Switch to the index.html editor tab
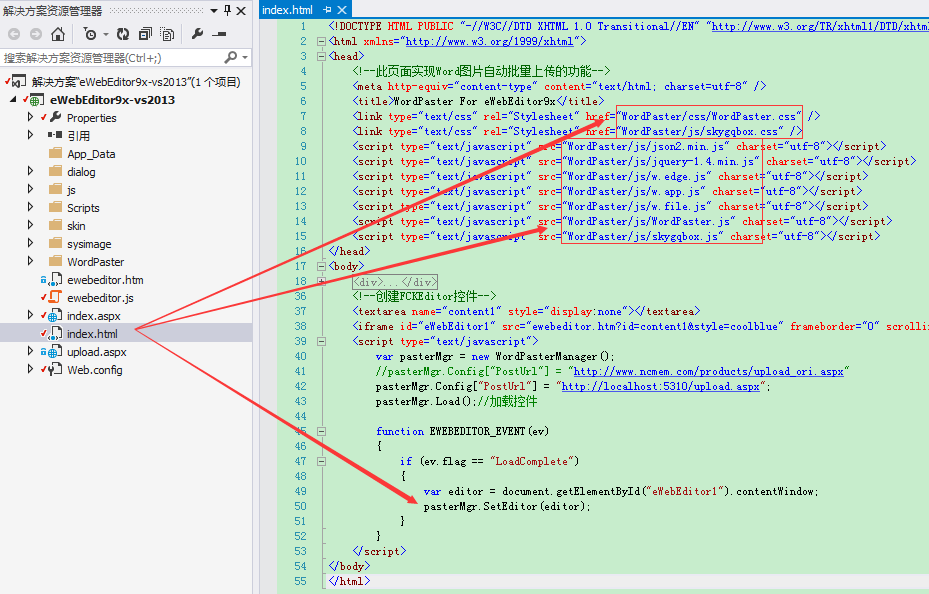Image resolution: width=929 pixels, height=594 pixels. [287, 9]
